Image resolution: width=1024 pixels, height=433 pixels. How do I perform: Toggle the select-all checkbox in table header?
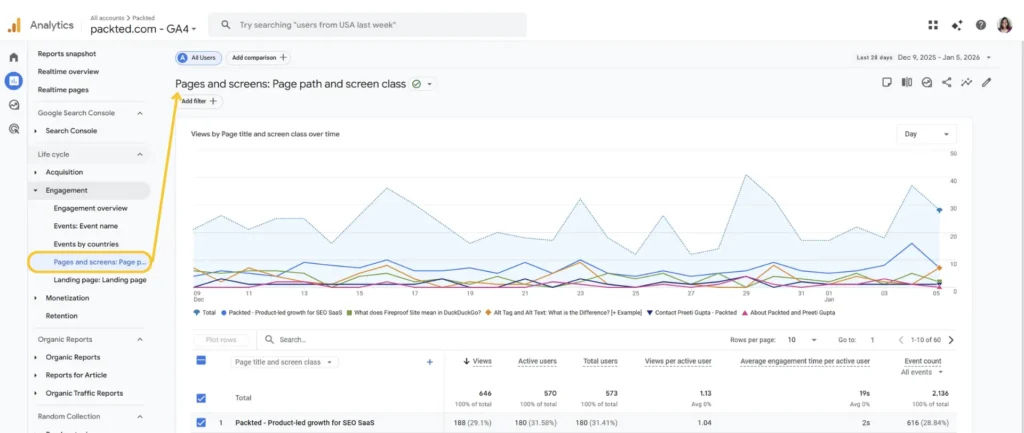tap(201, 362)
